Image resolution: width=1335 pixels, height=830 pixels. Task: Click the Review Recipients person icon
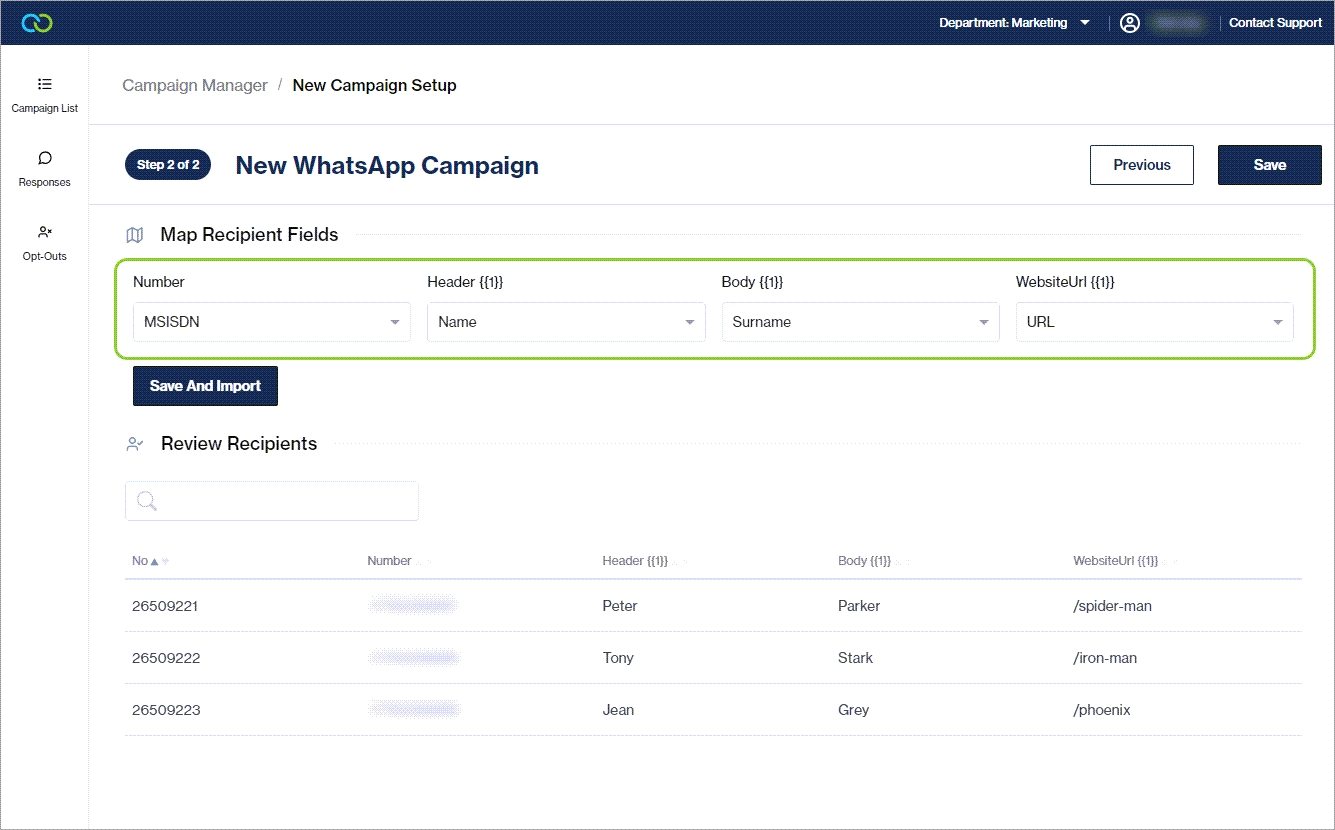tap(135, 444)
